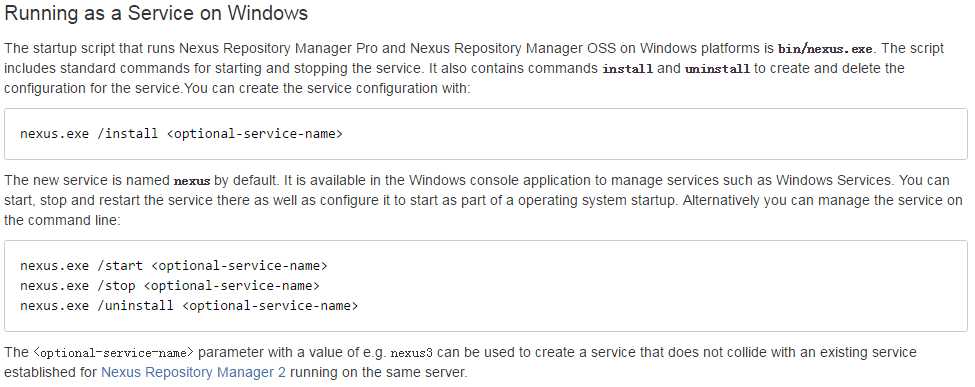Click the bold 'uninstall' command word
975x387 pixels.
pos(717,69)
